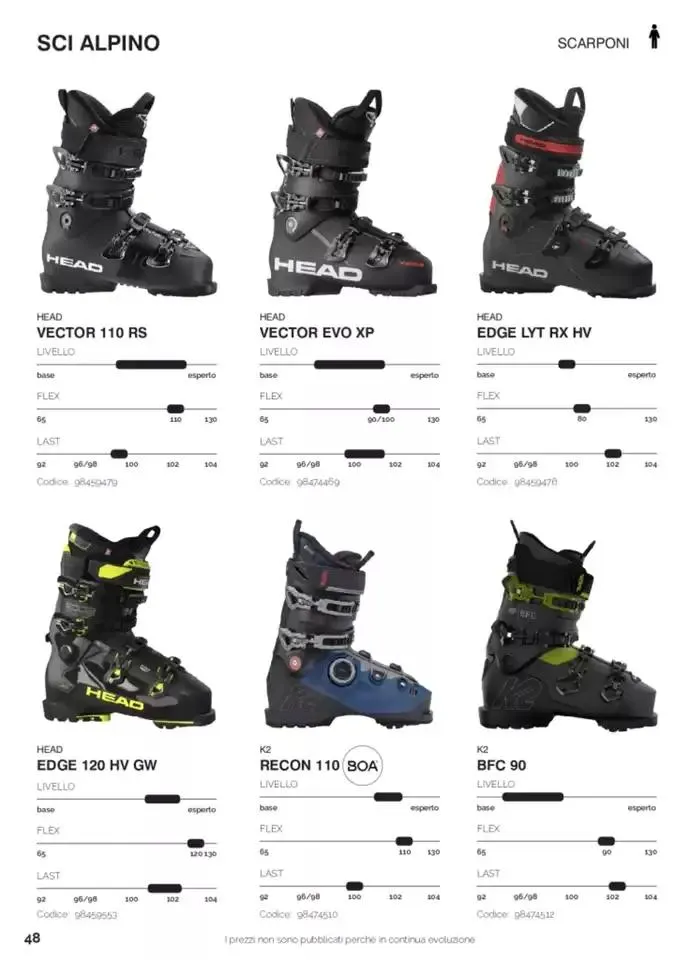Image resolution: width=700 pixels, height=960 pixels.
Task: Click the man silhouette icon
Action: click(x=655, y=37)
